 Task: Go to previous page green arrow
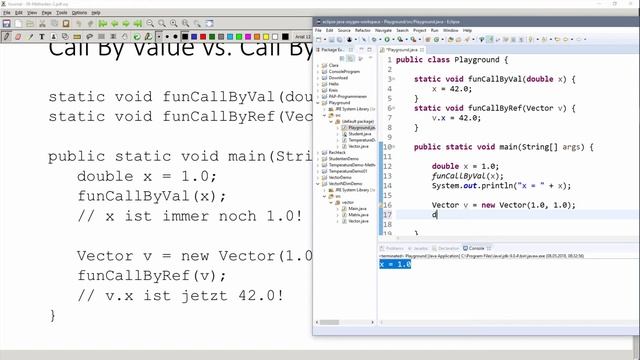pyautogui.click(x=114, y=24)
